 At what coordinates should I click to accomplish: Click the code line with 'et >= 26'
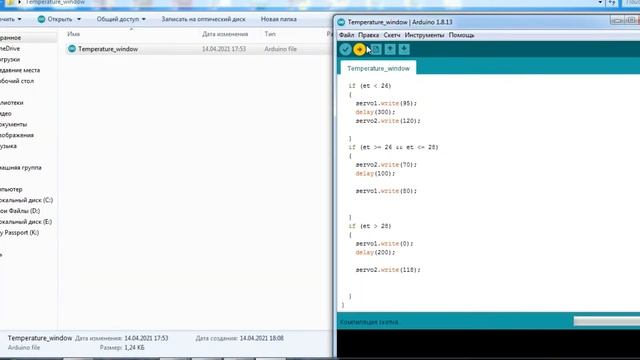pos(393,147)
